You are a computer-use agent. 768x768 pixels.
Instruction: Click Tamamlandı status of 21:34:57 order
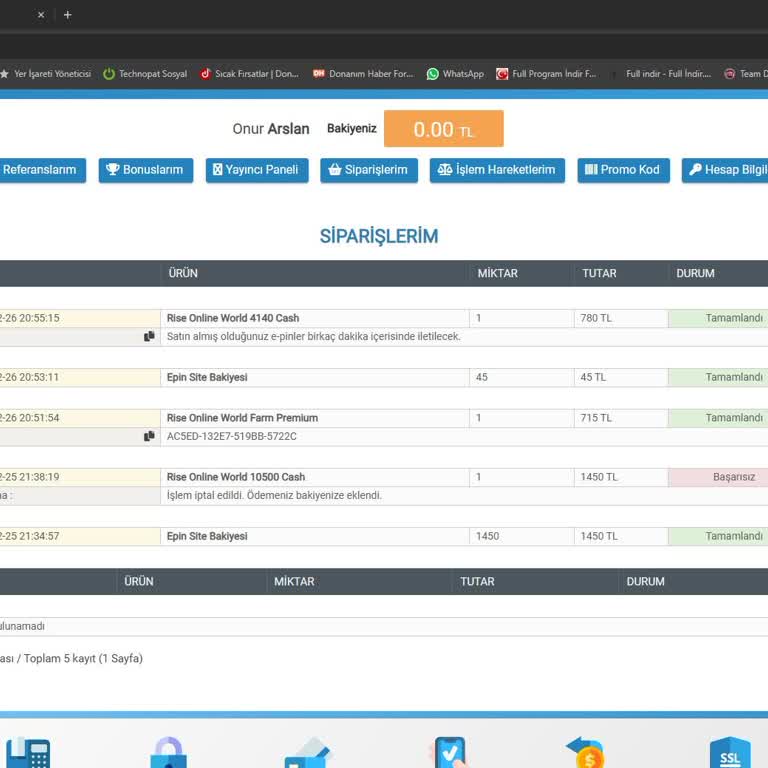coord(718,536)
